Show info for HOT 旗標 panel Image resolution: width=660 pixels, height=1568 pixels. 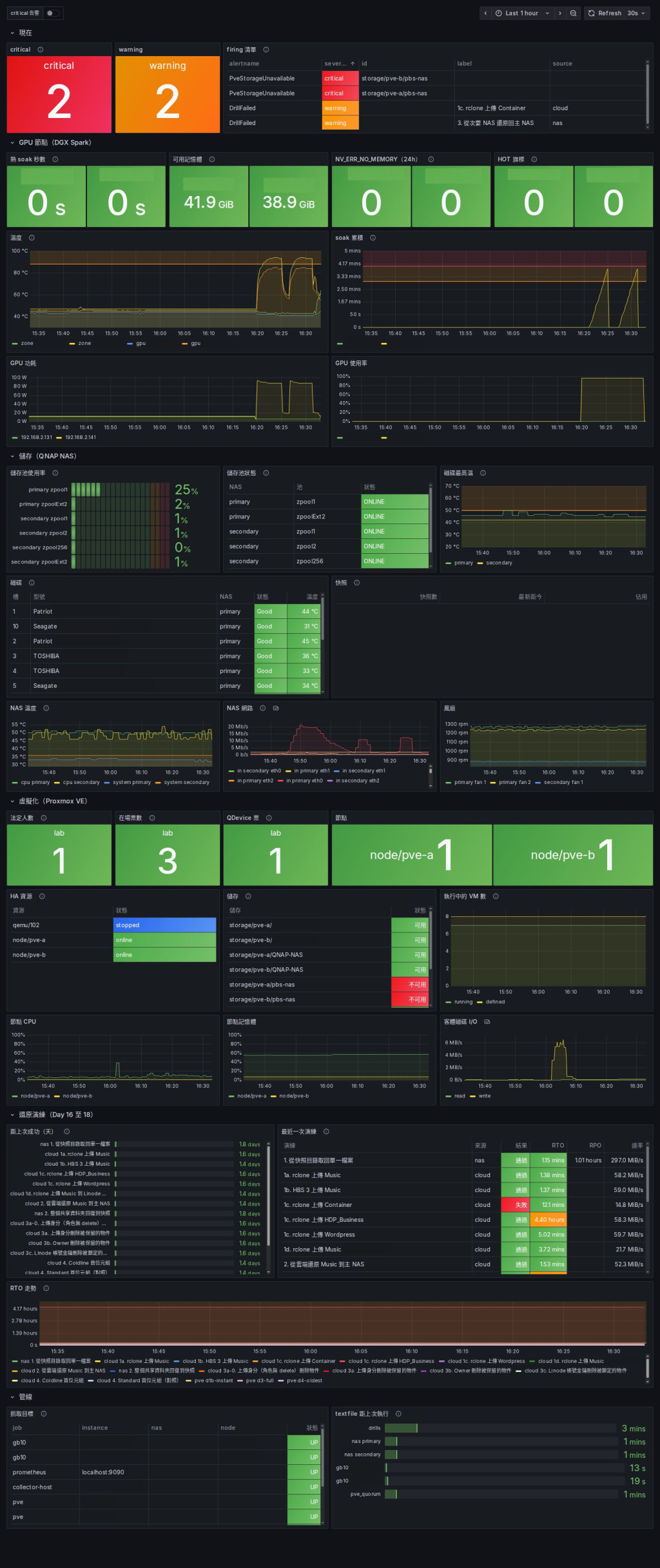534,159
